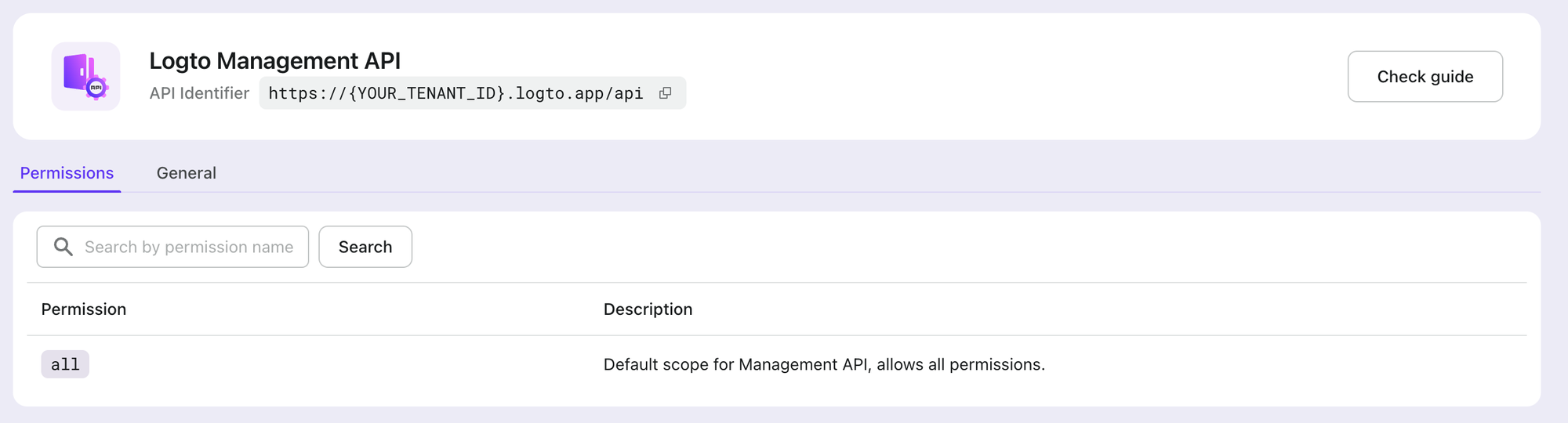Click the {YOUR_TENANT_ID} placeholder in identifier
The image size is (1568, 423).
coord(426,93)
